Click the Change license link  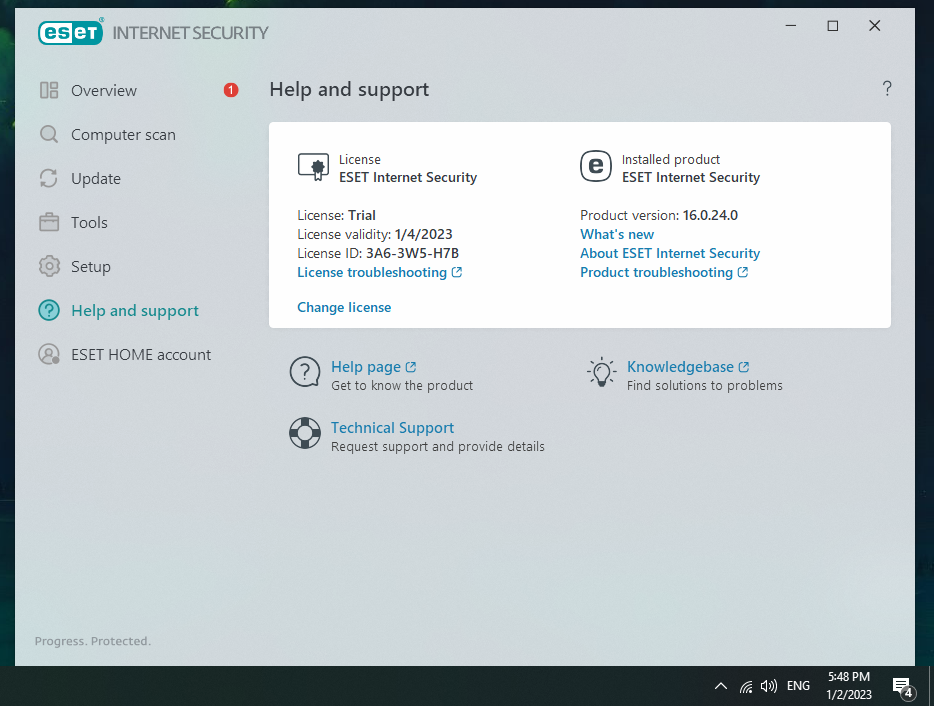344,307
